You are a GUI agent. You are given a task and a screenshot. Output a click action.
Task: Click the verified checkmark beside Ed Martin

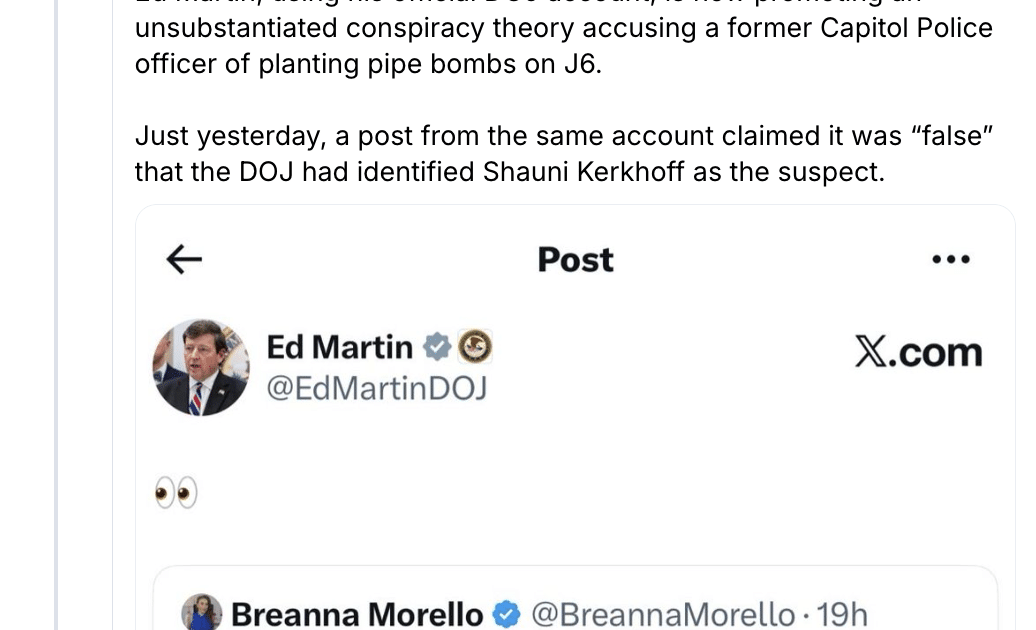coord(436,347)
